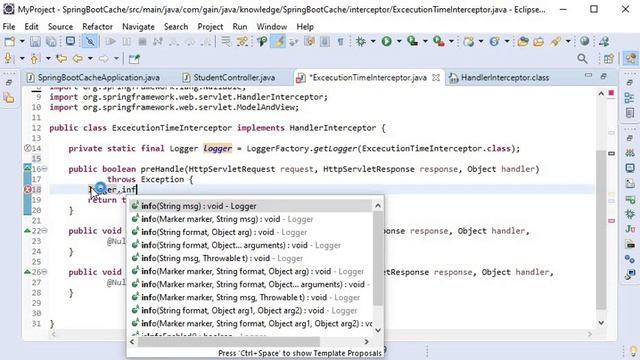640x360 pixels.
Task: Click the proposal list horizontal scroll-right arrow
Action: pyautogui.click(x=367, y=342)
